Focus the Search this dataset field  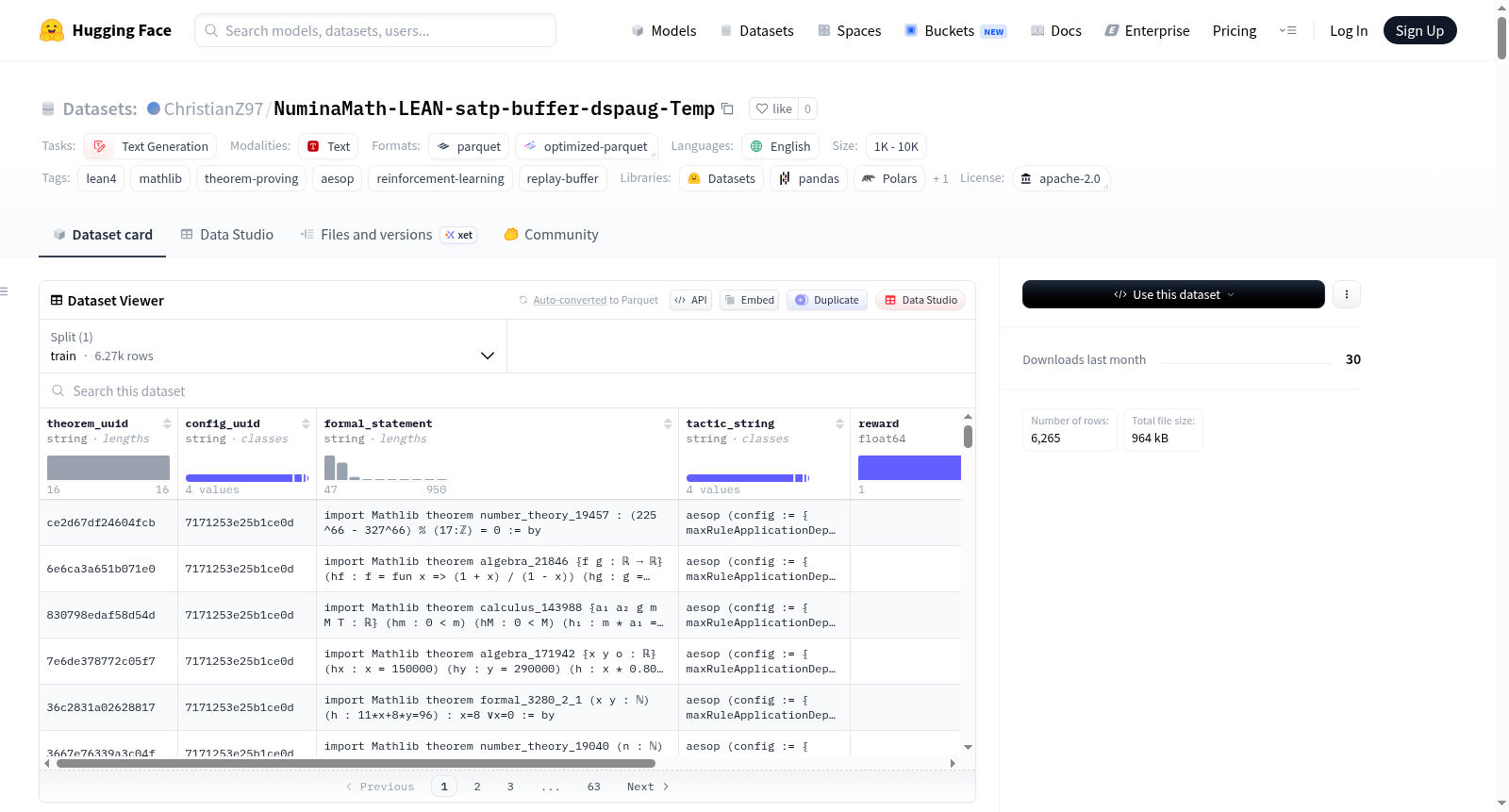pyautogui.click(x=507, y=390)
